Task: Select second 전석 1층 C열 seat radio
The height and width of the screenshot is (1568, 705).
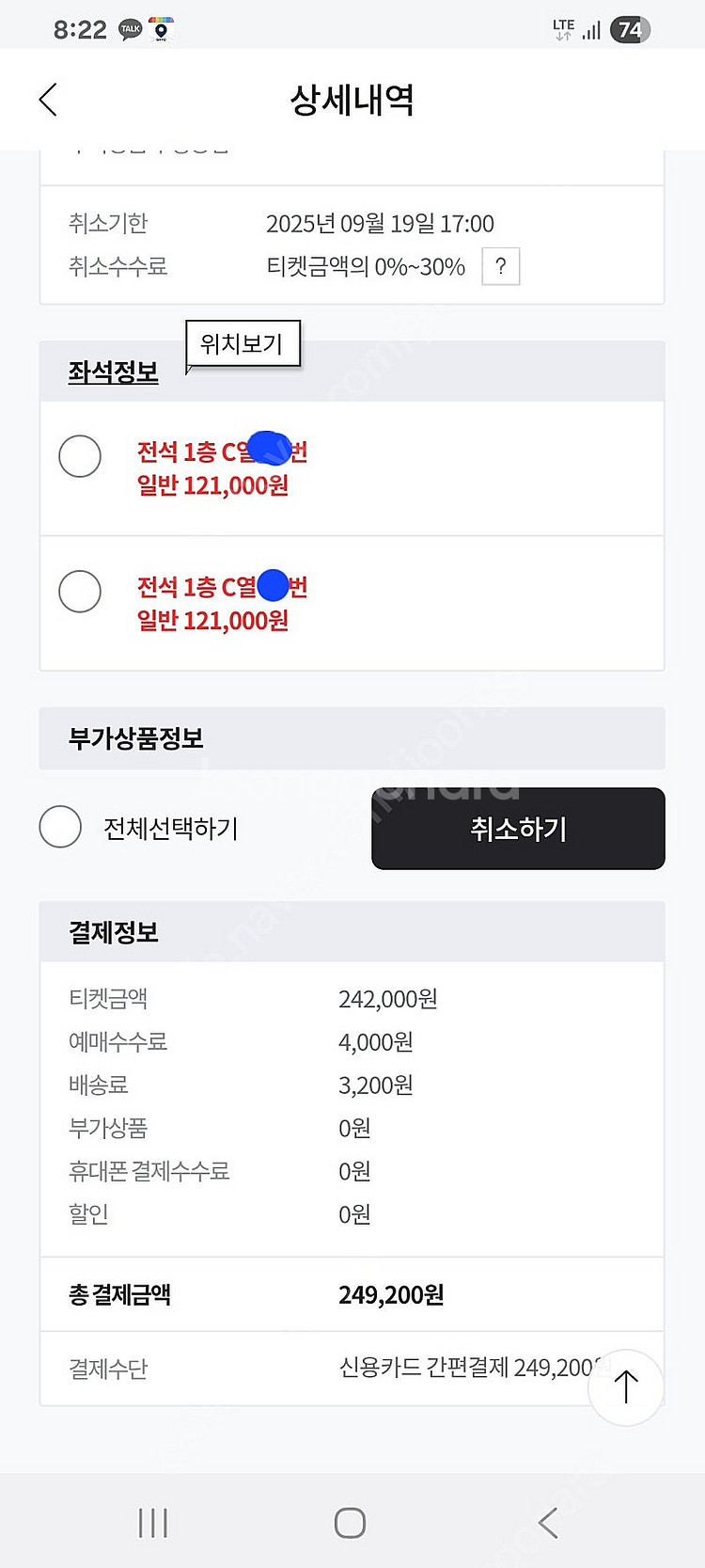Action: 80,592
